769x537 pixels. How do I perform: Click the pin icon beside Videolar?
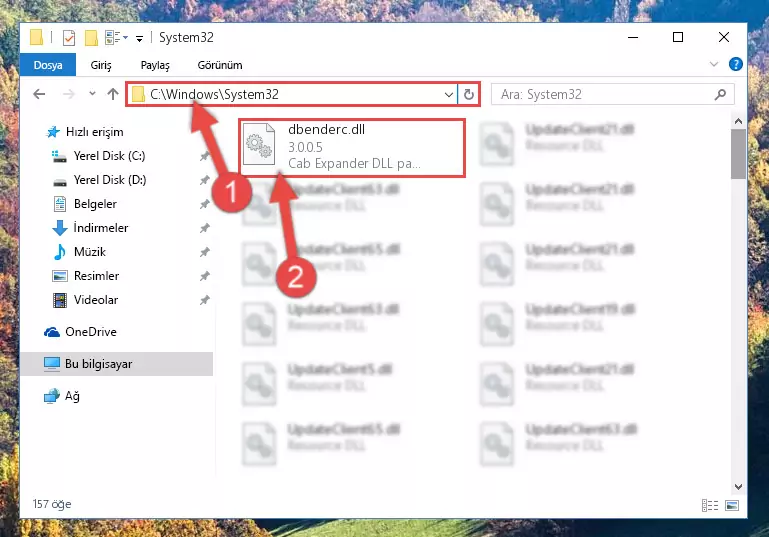click(205, 300)
